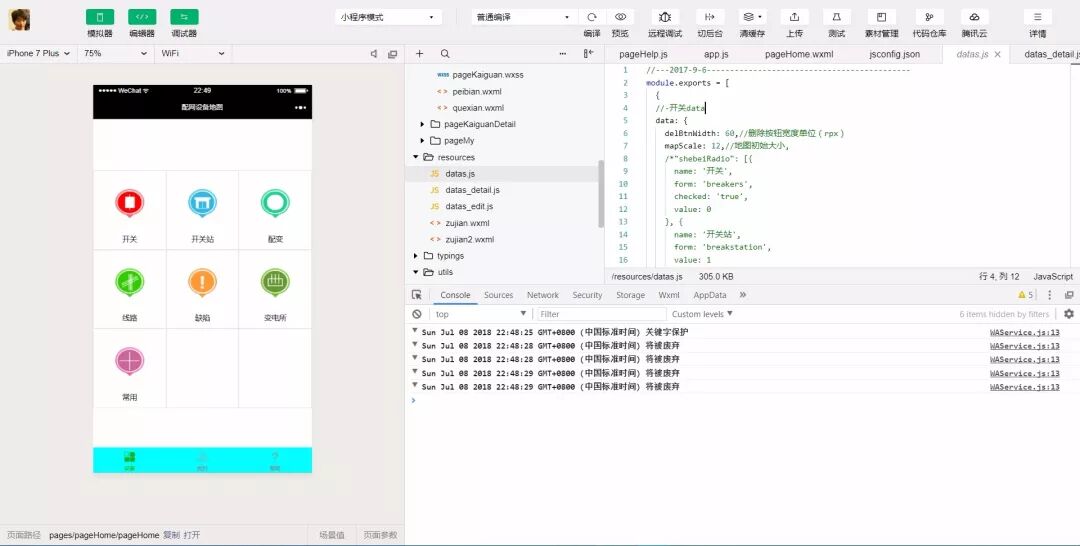This screenshot has height=546, width=1080.
Task: Click the add file plus icon
Action: (419, 54)
